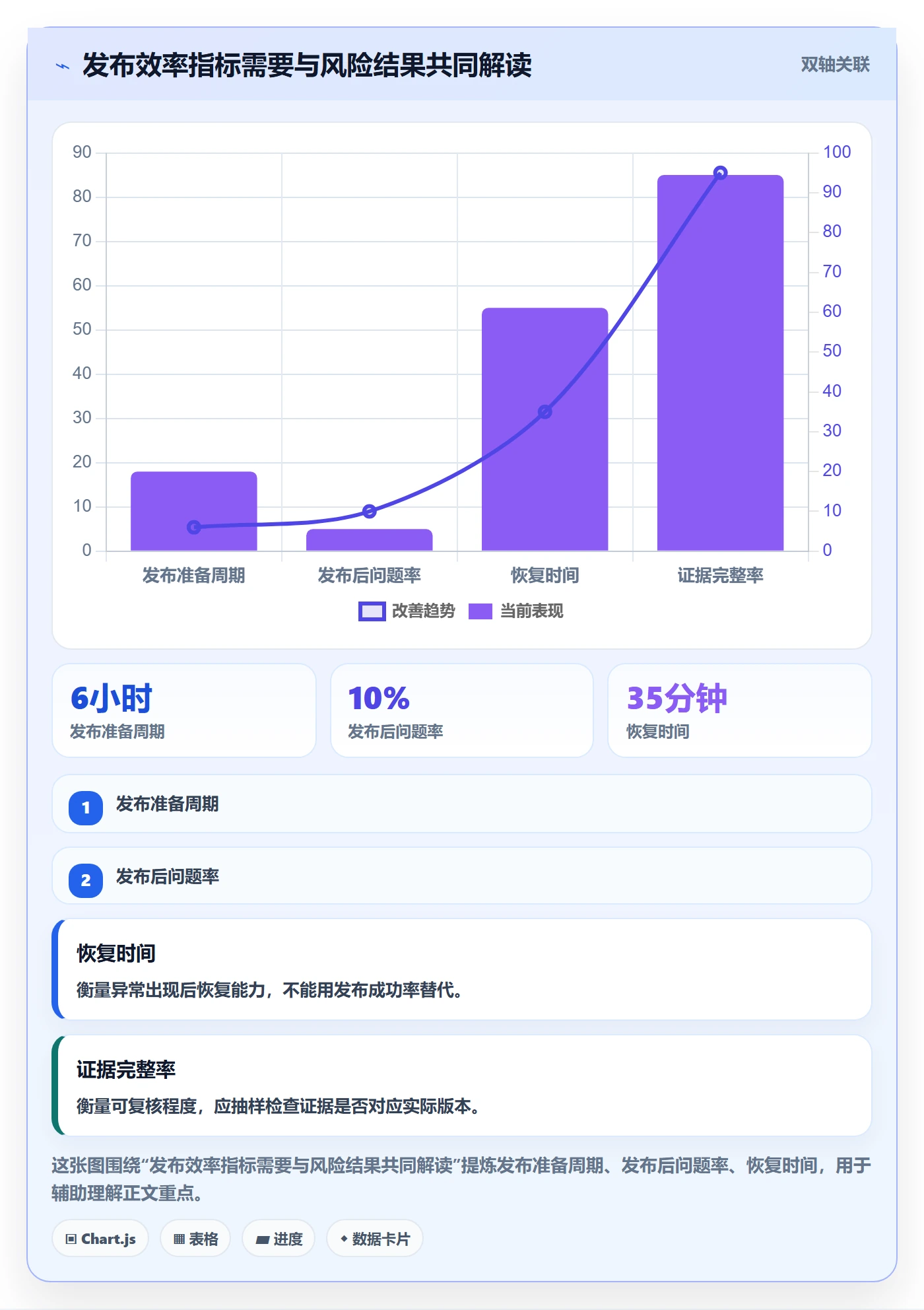924x1310 pixels.
Task: Click the text 衡量可复核程度
Action: pos(137,1107)
